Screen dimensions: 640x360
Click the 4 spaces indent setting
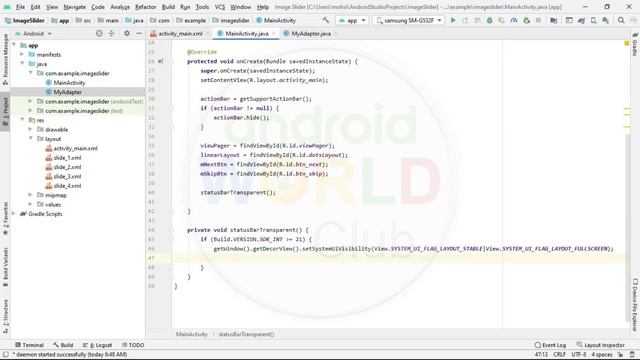pyautogui.click(x=602, y=354)
